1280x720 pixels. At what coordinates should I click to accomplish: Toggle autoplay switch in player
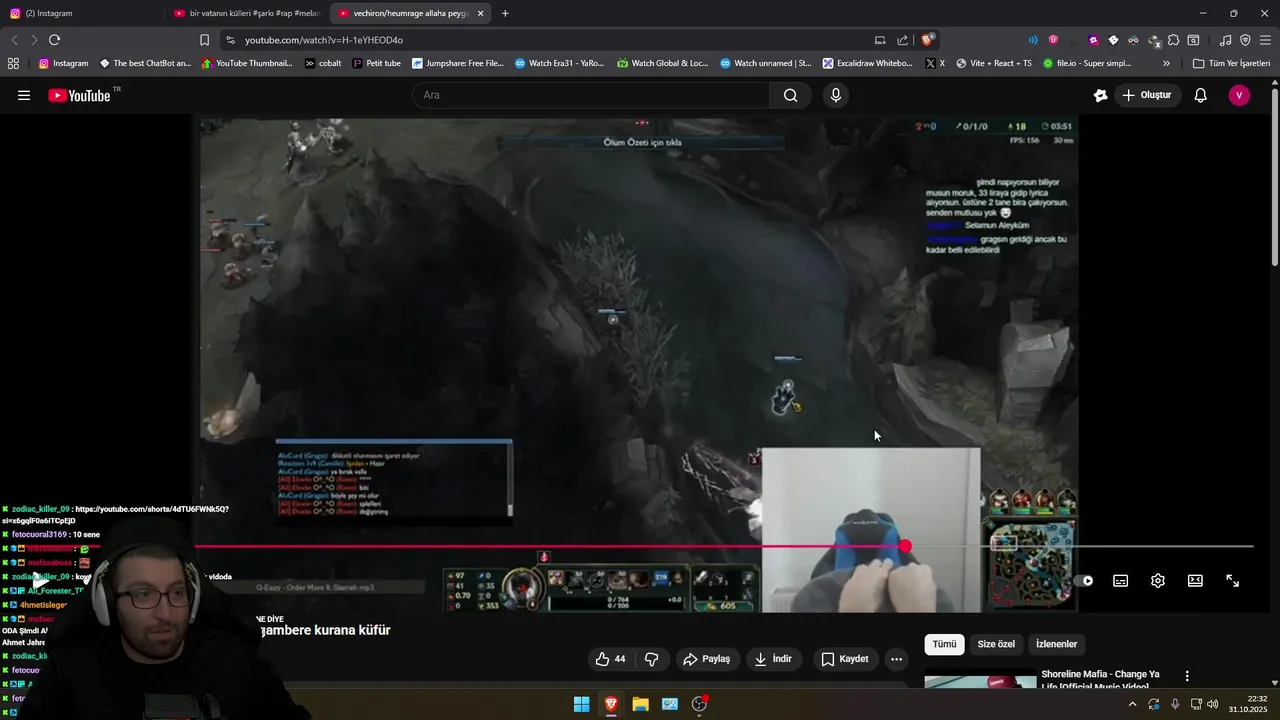pos(1086,581)
